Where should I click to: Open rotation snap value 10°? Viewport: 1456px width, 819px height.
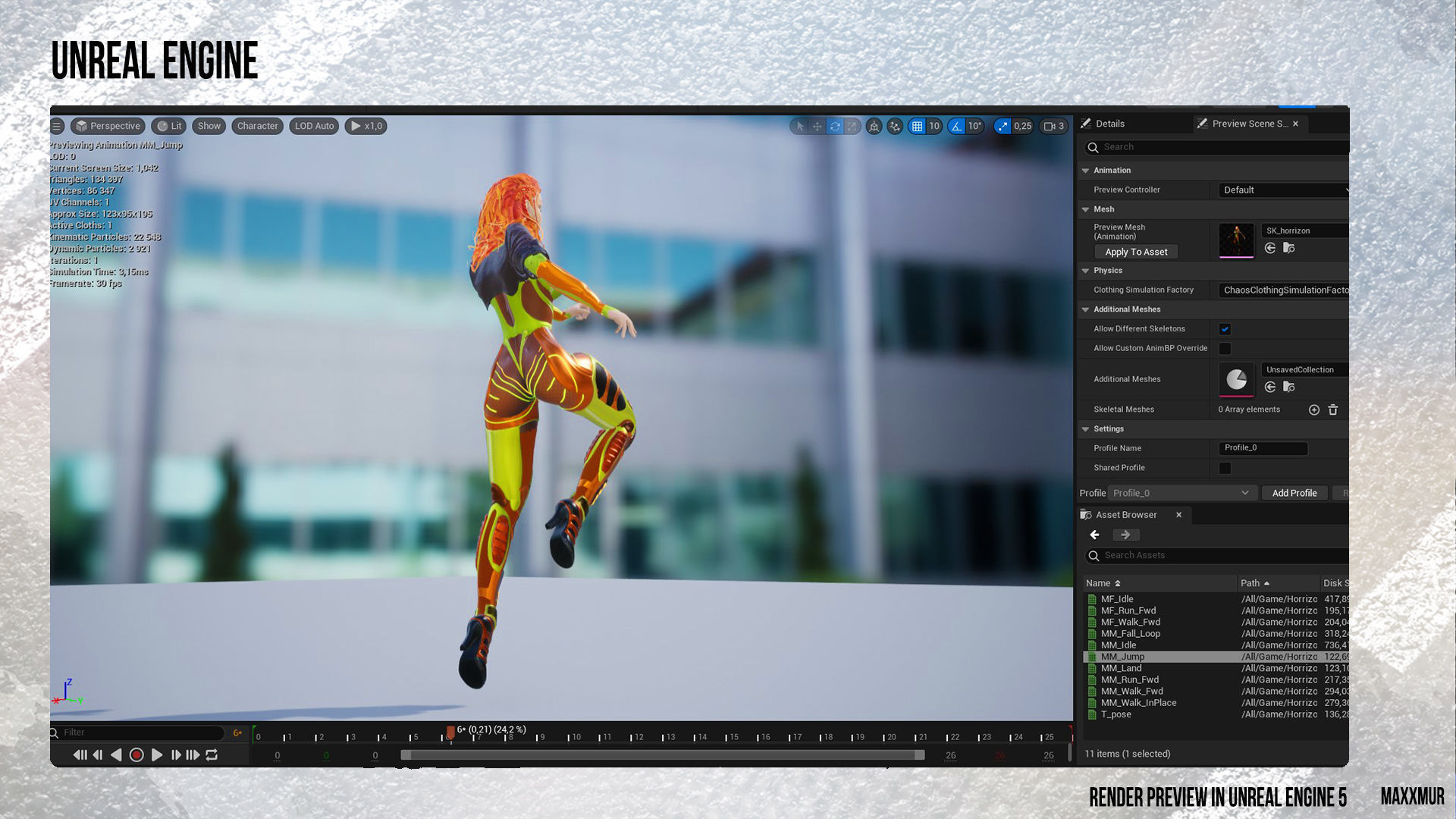coord(974,126)
